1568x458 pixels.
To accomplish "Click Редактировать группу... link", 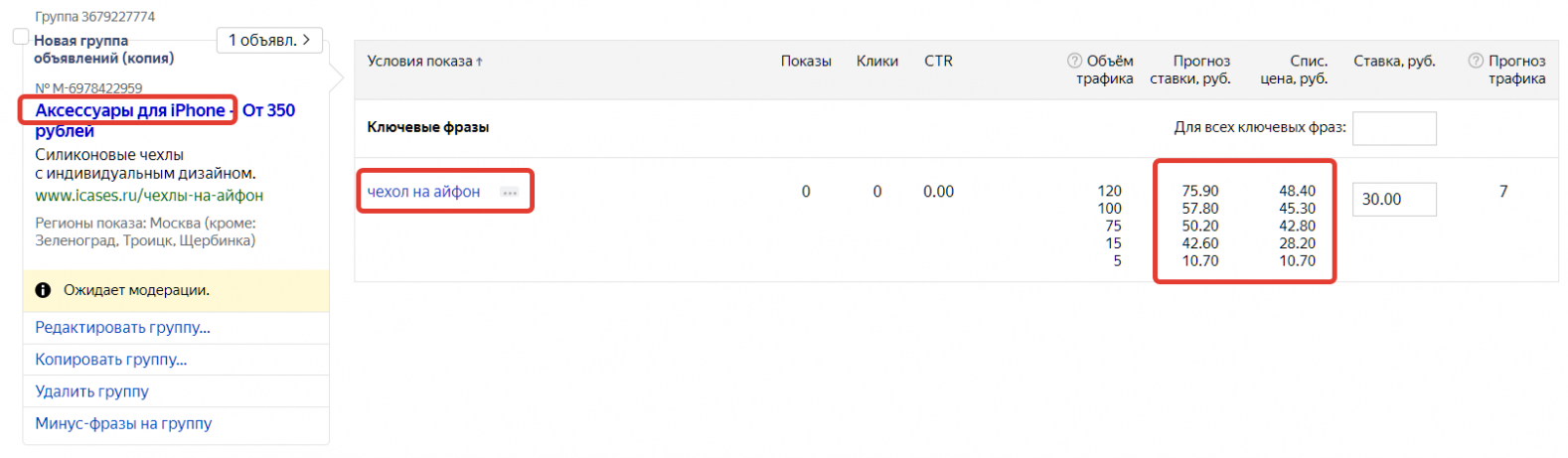I will coord(122,327).
